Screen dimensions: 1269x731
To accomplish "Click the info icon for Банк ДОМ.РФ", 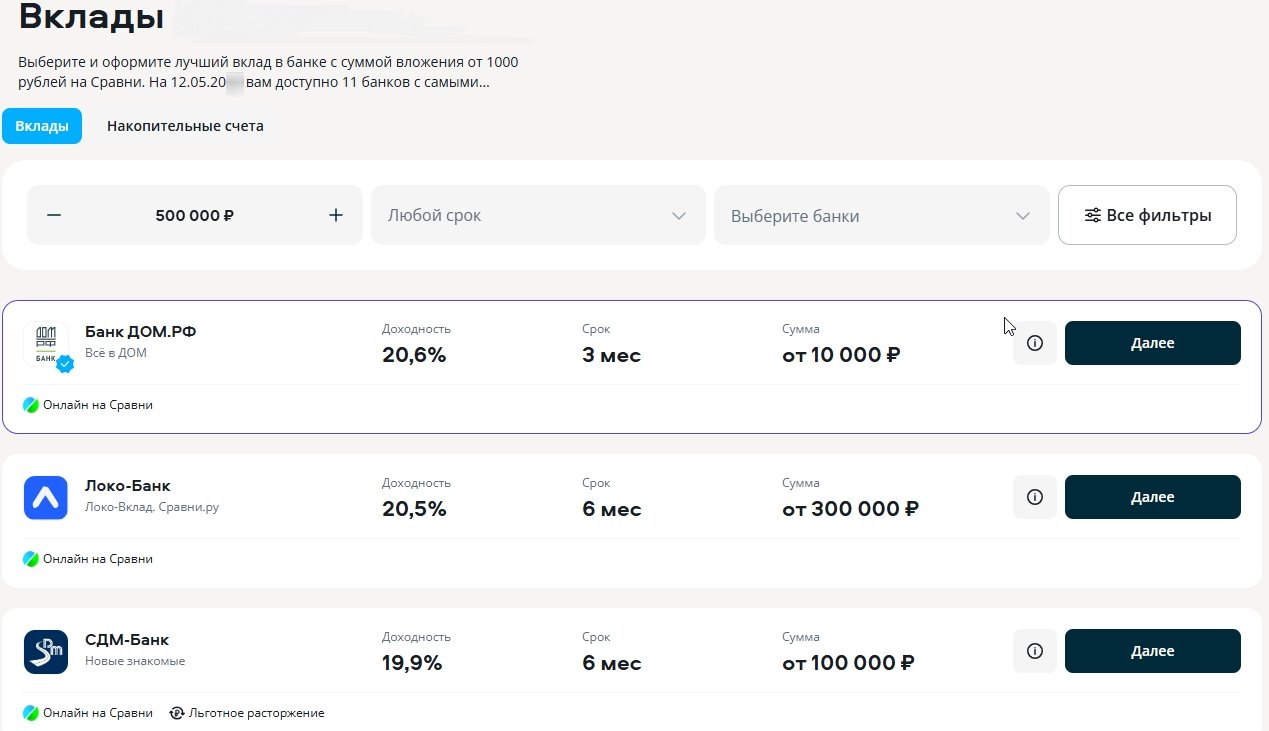I will tap(1035, 343).
